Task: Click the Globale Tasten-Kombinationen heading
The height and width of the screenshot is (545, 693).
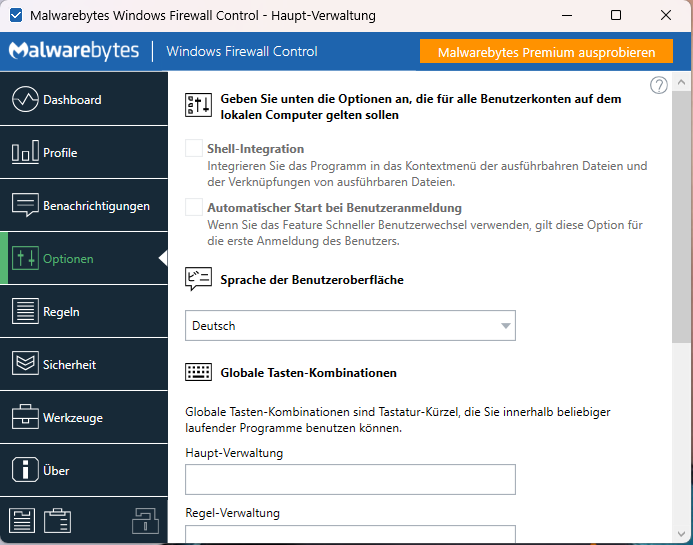Action: click(308, 373)
